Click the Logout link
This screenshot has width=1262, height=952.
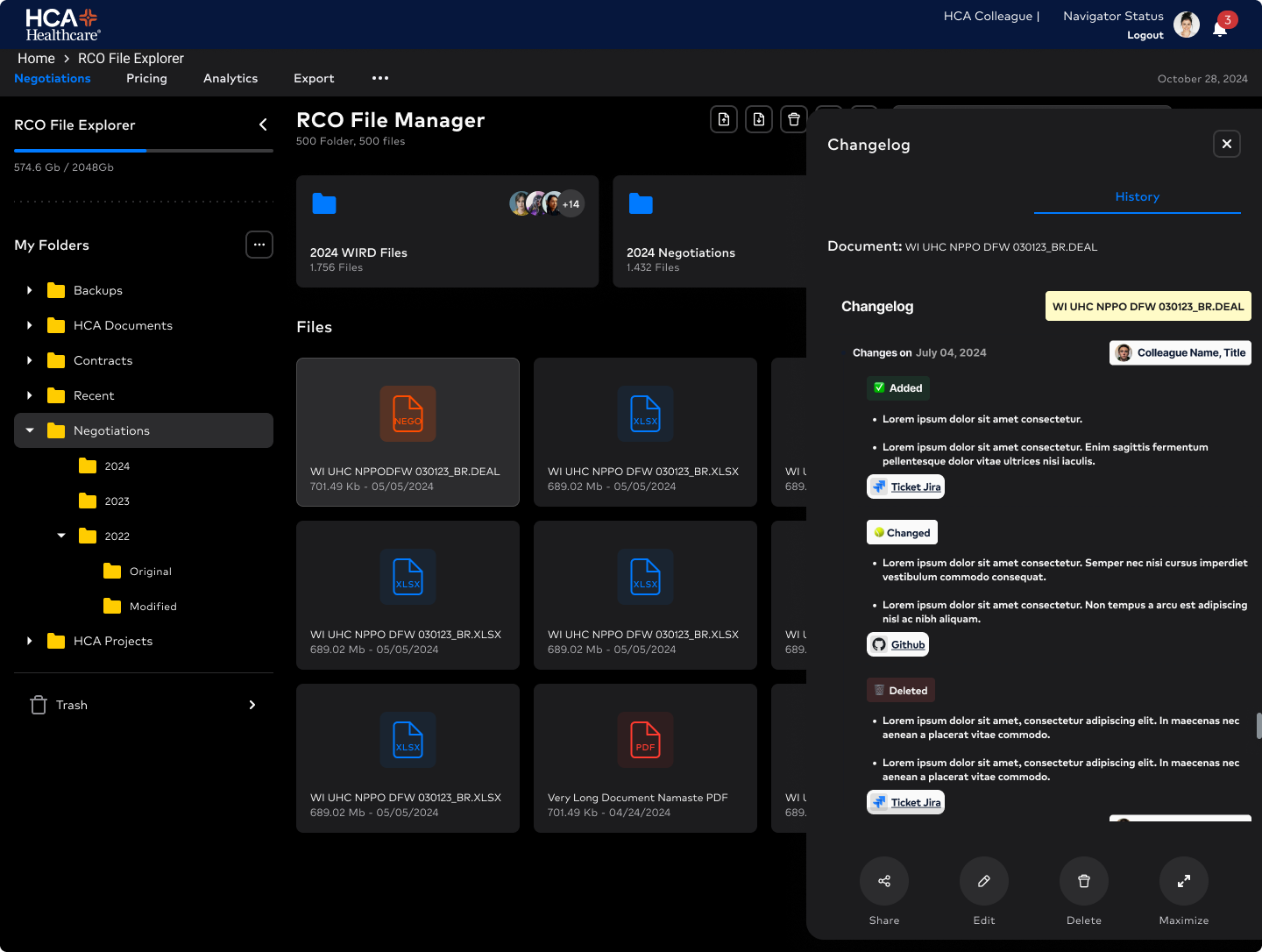[1145, 35]
